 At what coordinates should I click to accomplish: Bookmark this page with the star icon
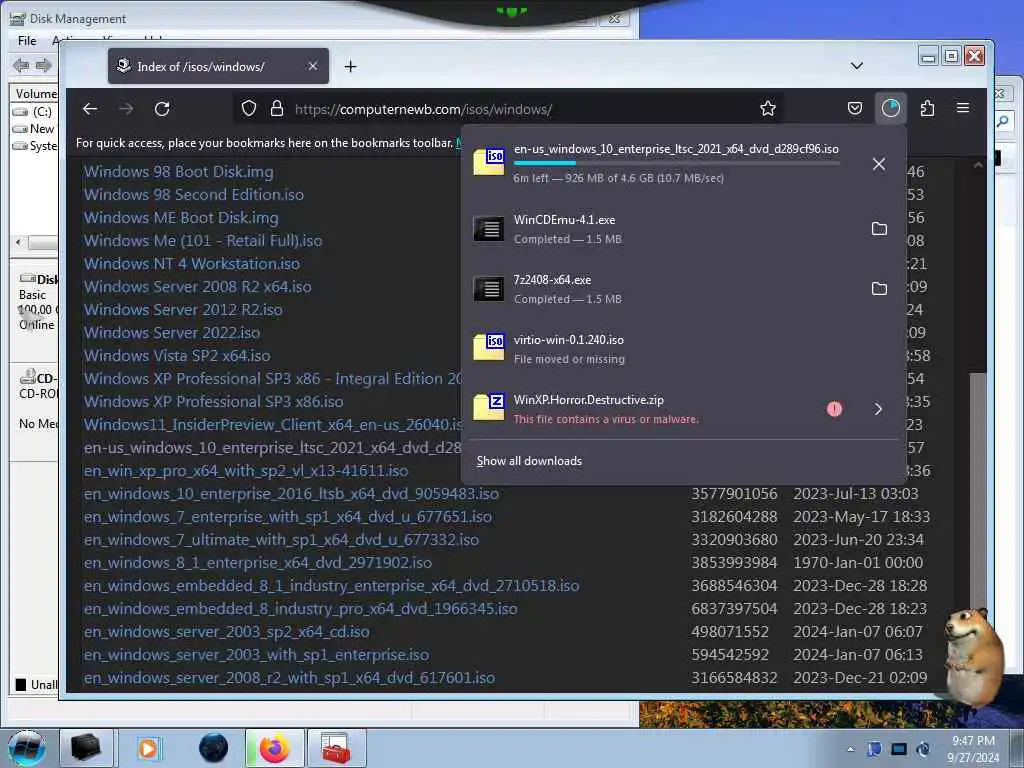(768, 108)
